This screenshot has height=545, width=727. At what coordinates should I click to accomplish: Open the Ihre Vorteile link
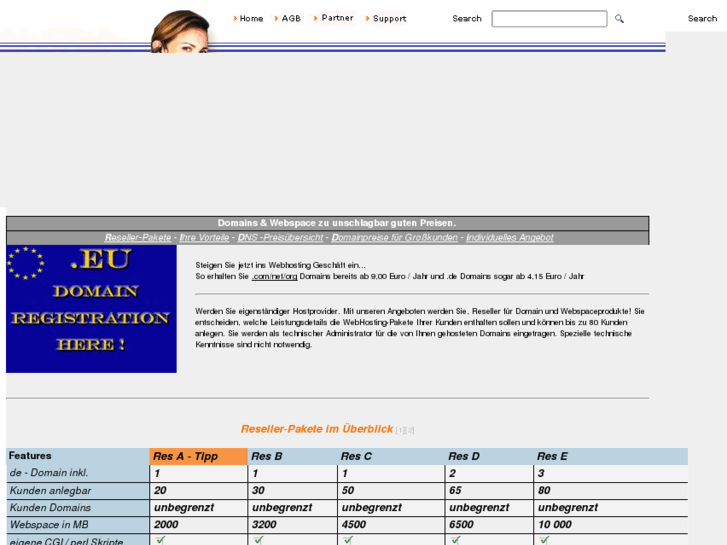pyautogui.click(x=204, y=237)
